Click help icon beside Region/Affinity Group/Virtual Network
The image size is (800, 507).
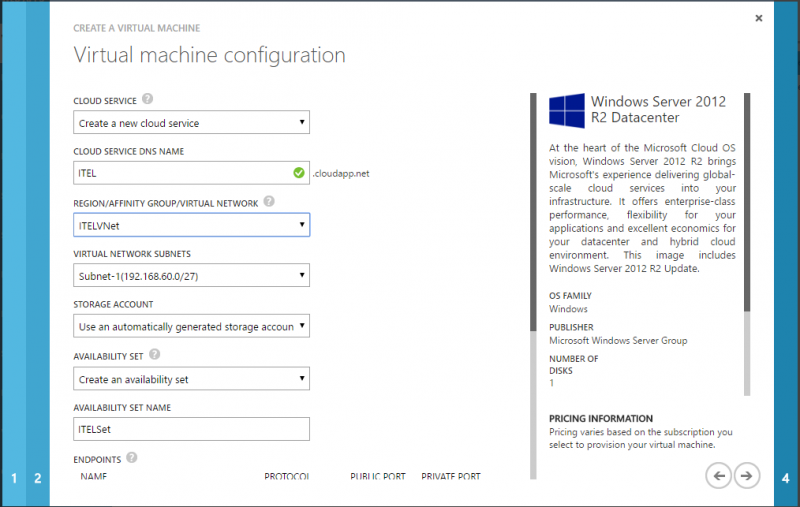click(269, 201)
